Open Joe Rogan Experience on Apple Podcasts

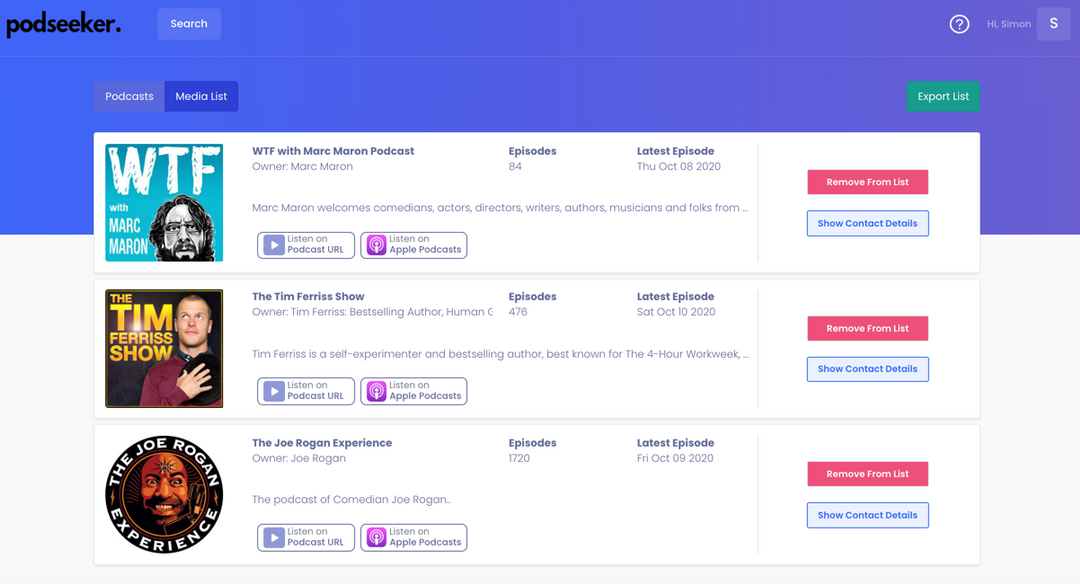pyautogui.click(x=414, y=538)
